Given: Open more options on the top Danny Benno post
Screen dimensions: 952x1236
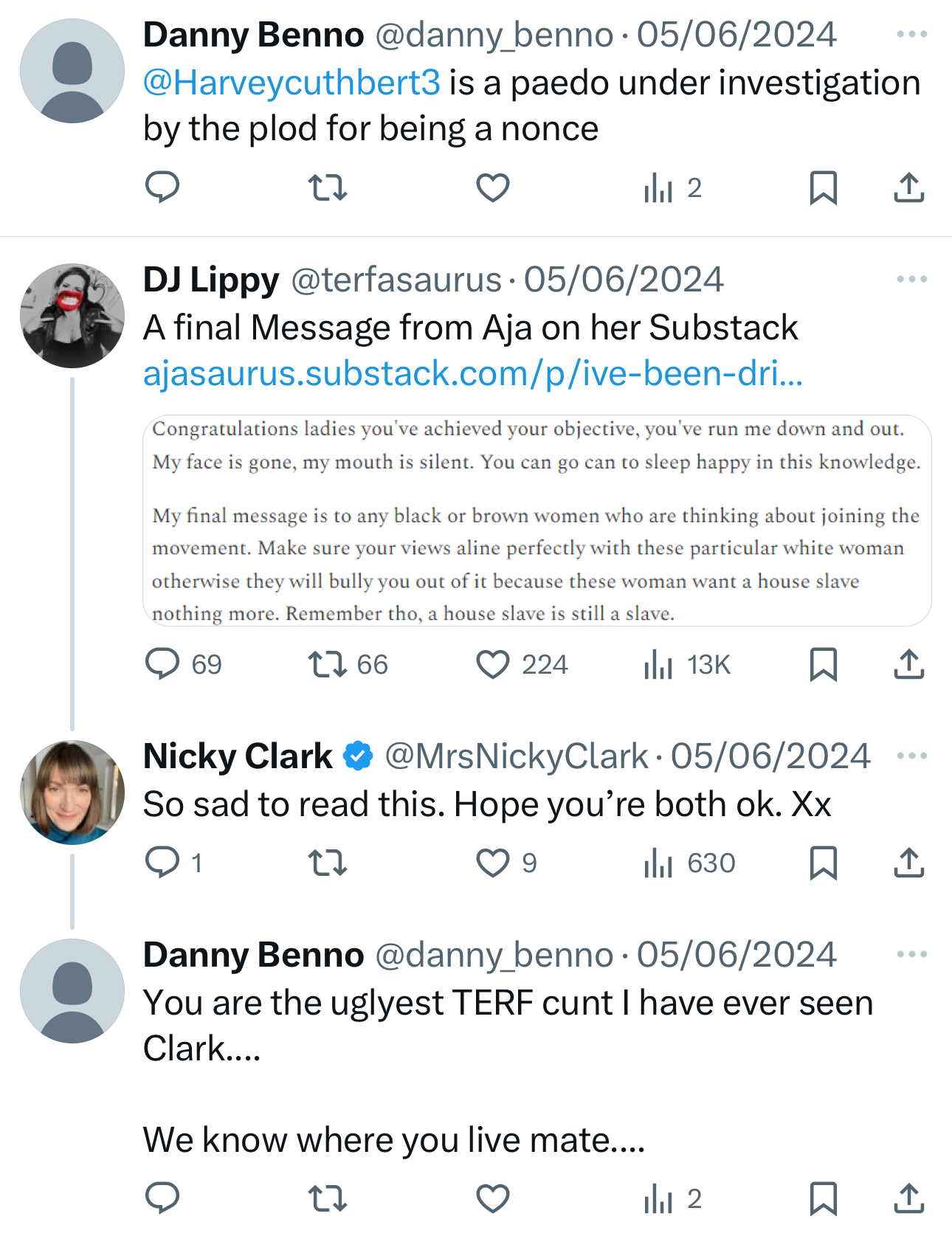Looking at the screenshot, I should (x=911, y=34).
